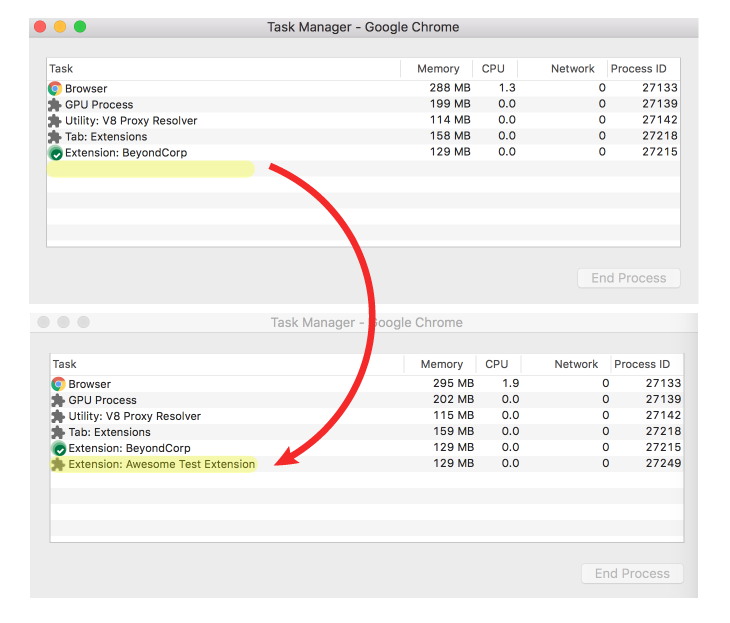Click BeyondCorp shield icon in upper window
730x623 pixels.
(x=55, y=153)
